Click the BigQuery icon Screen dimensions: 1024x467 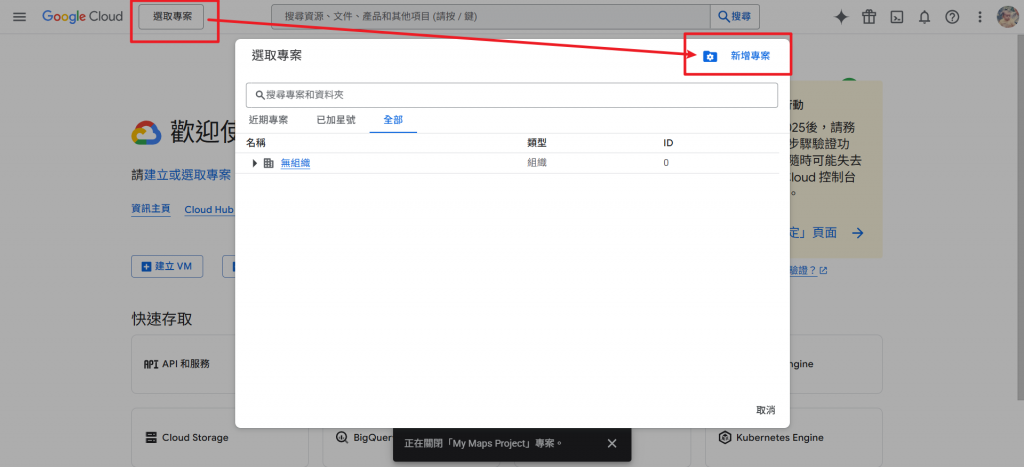click(x=342, y=438)
